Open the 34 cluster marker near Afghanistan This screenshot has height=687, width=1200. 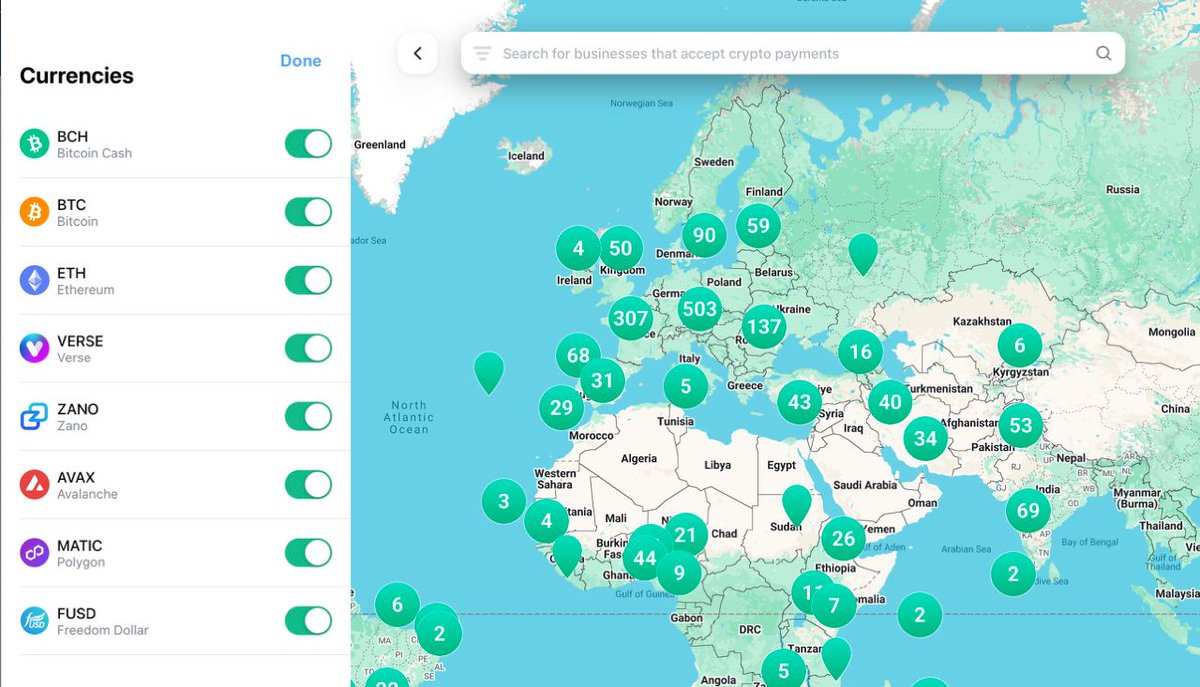(925, 438)
